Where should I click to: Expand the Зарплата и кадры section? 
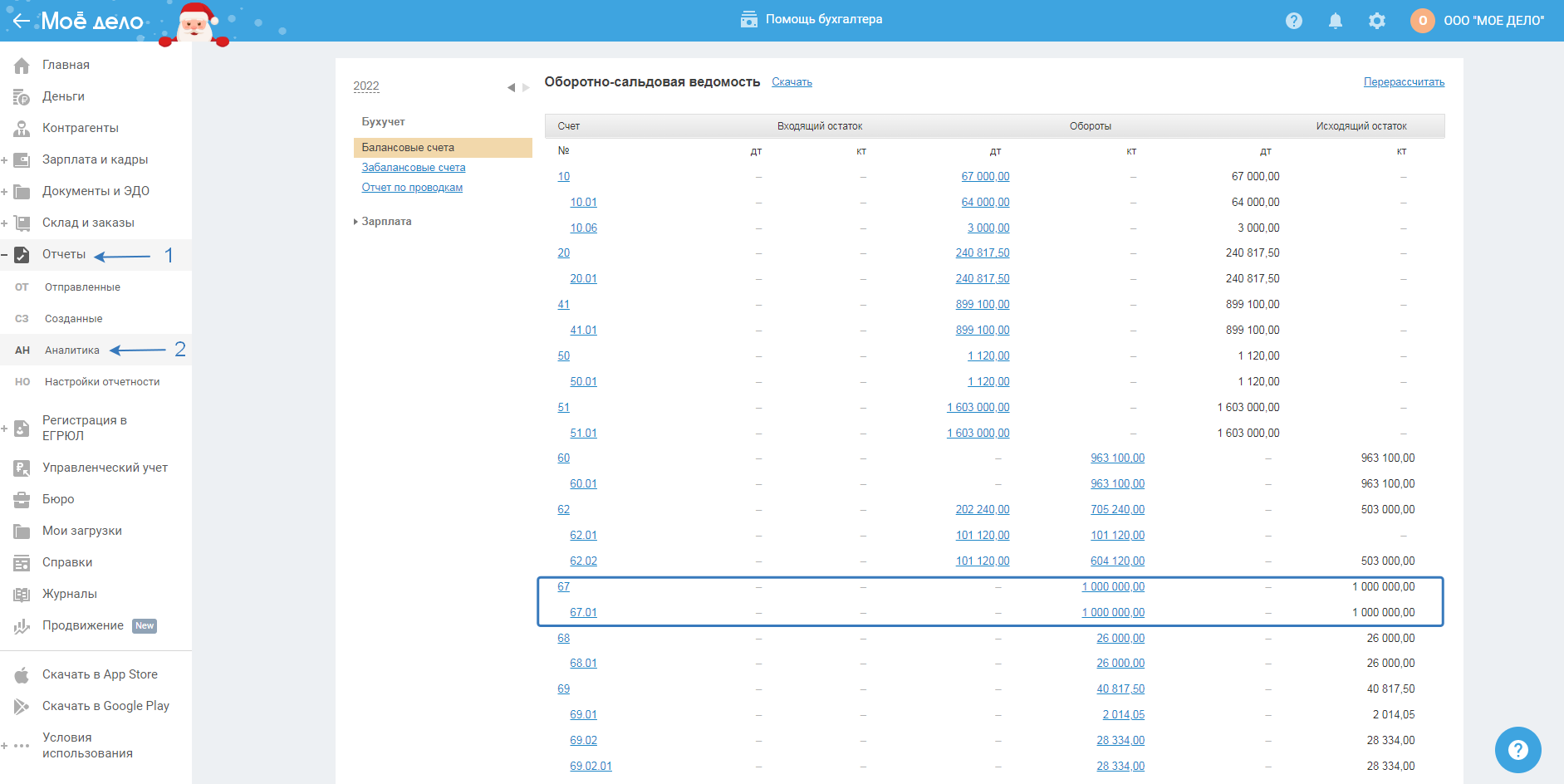pyautogui.click(x=5, y=160)
